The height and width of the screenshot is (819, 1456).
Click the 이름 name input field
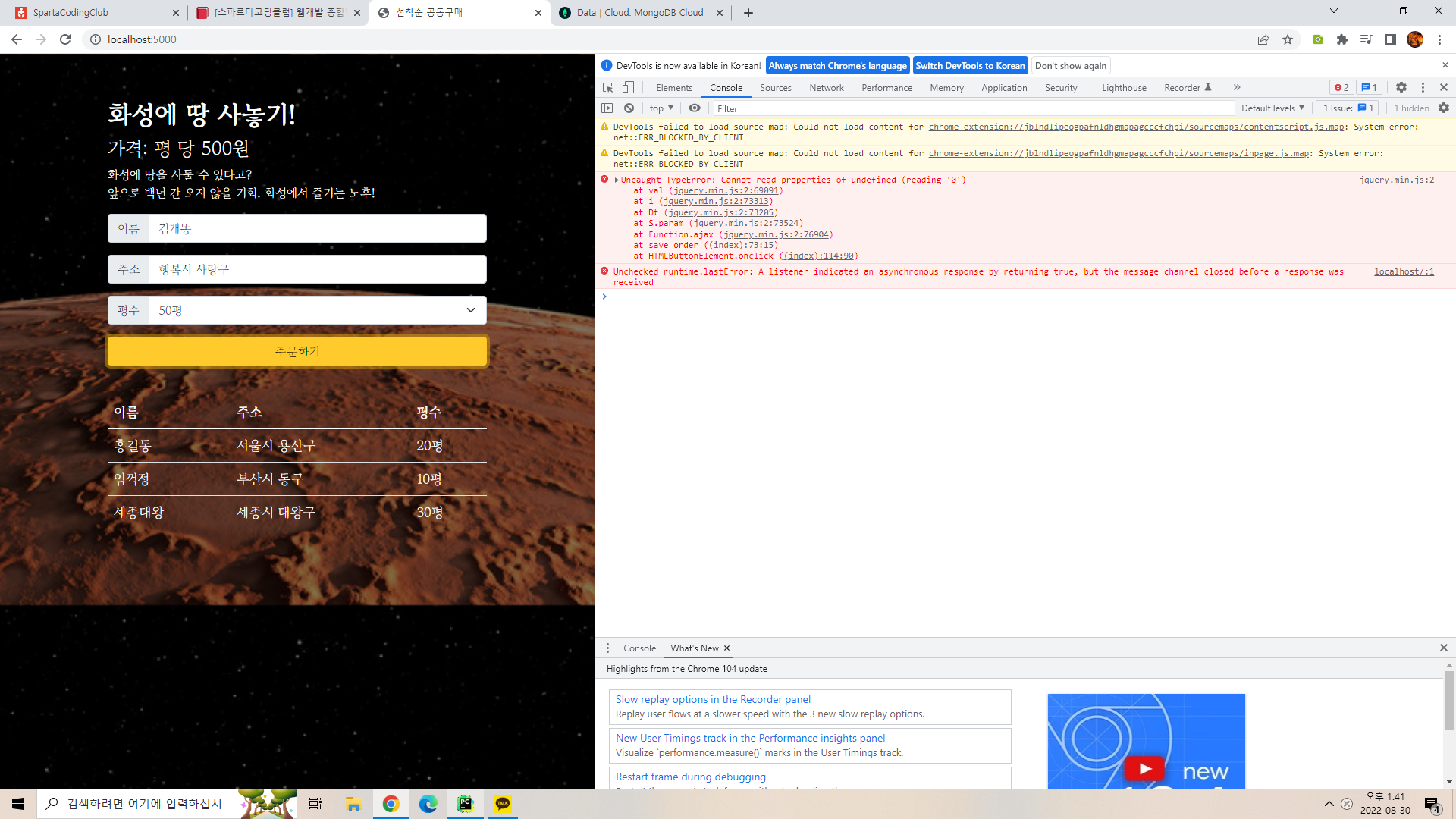point(318,228)
